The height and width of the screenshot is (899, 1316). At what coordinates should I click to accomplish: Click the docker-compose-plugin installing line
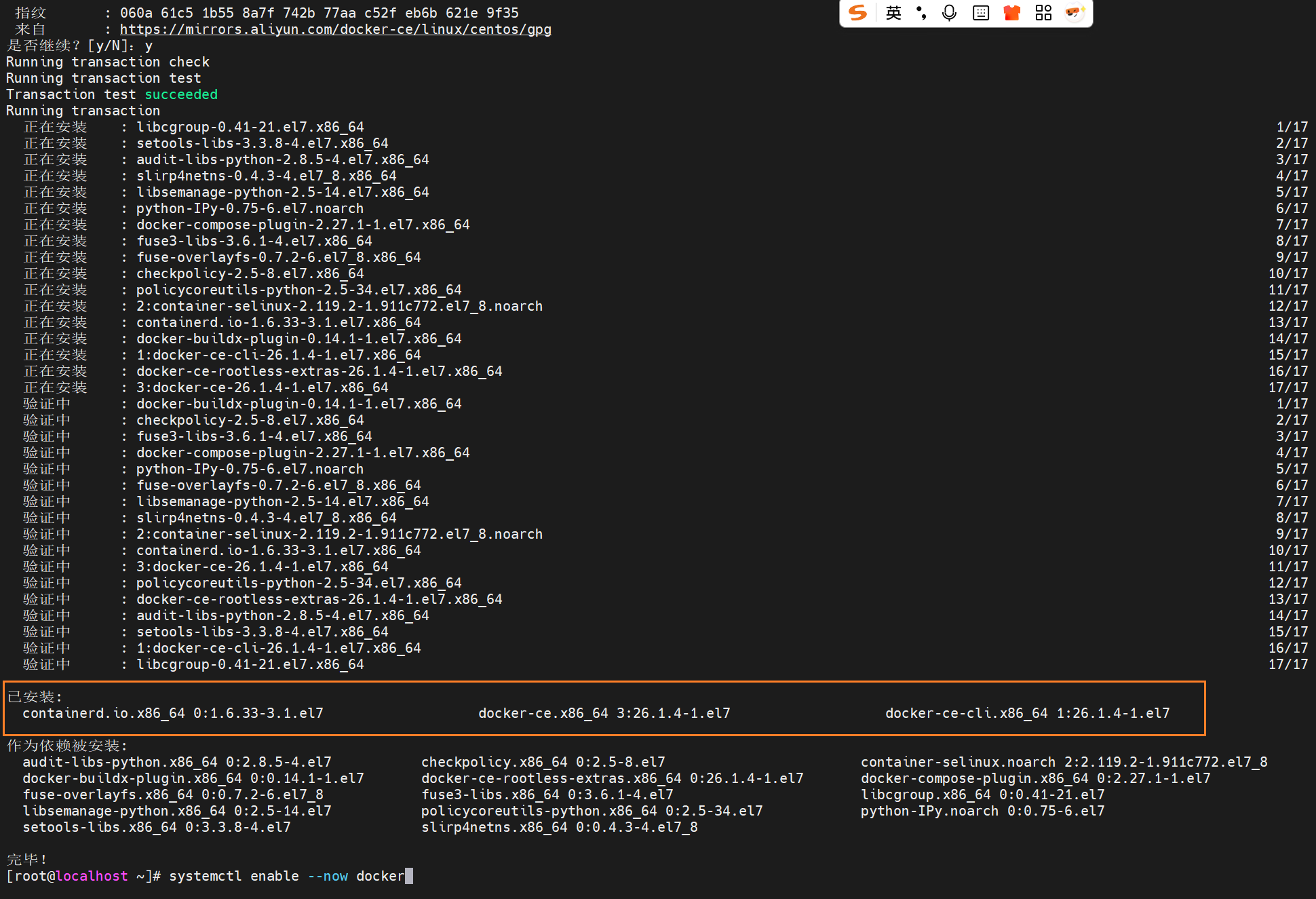click(303, 225)
